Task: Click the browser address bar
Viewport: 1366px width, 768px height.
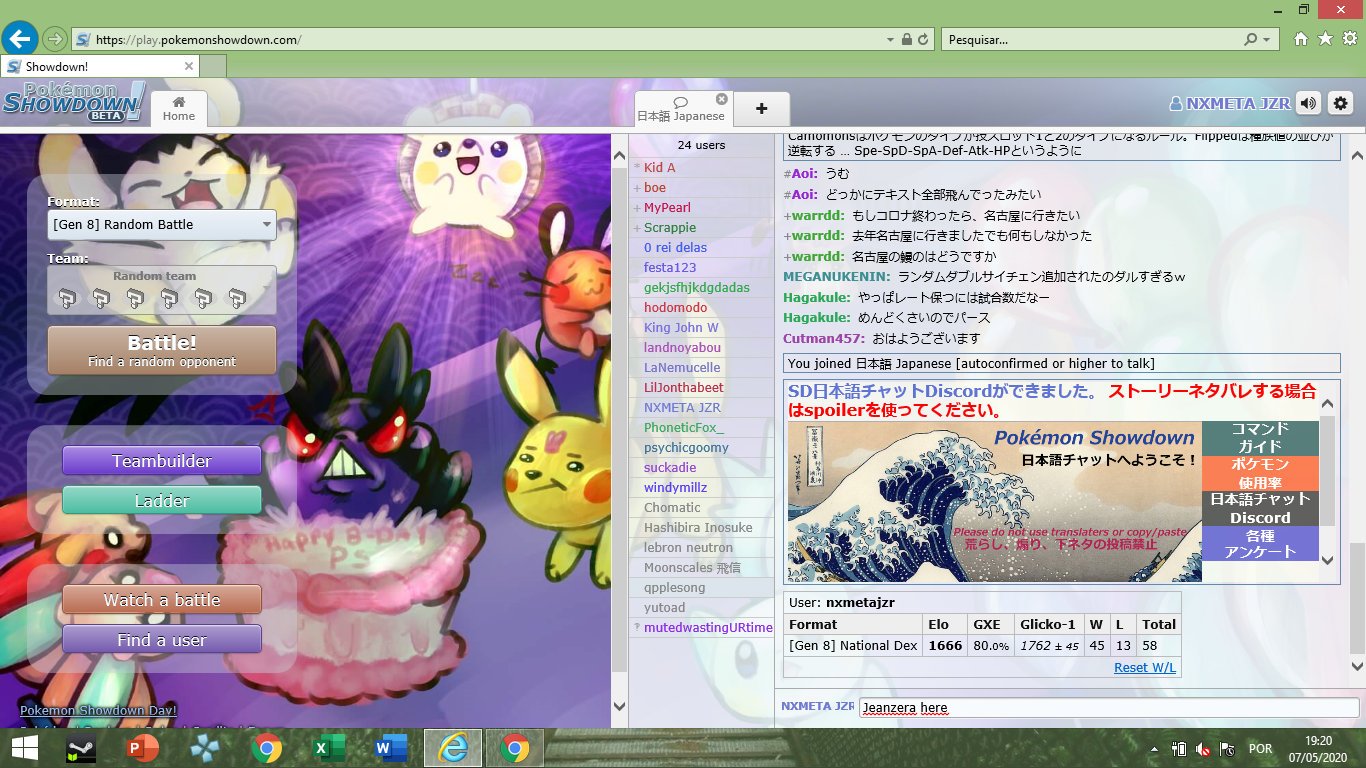Action: point(480,39)
